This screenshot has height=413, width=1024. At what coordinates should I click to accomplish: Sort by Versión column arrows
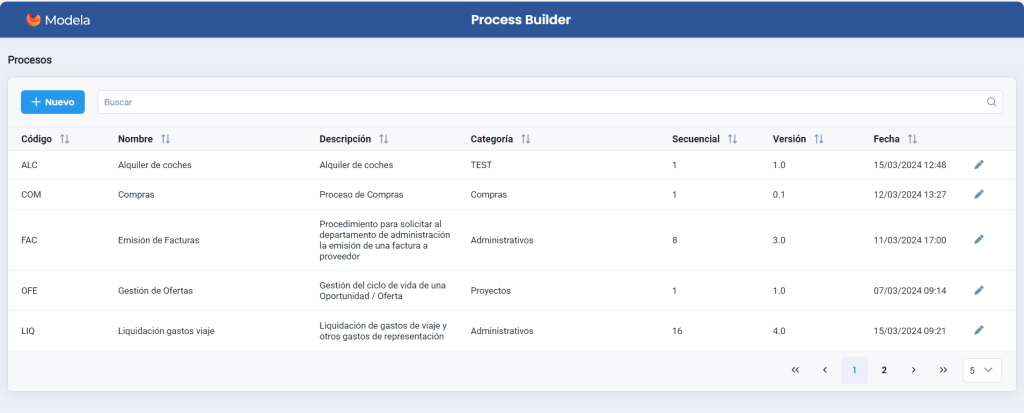pyautogui.click(x=818, y=139)
